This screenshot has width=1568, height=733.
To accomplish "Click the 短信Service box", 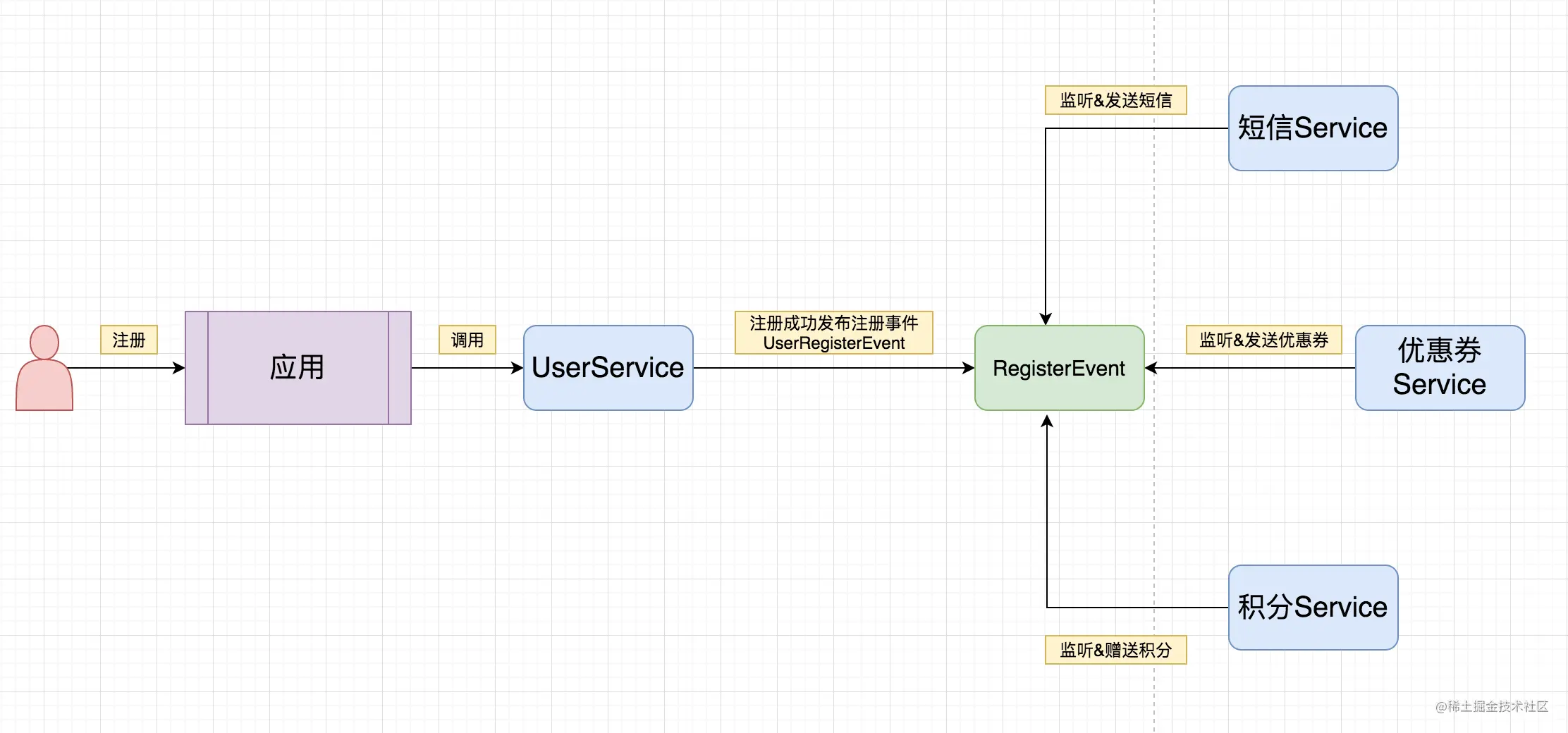I will [1313, 128].
